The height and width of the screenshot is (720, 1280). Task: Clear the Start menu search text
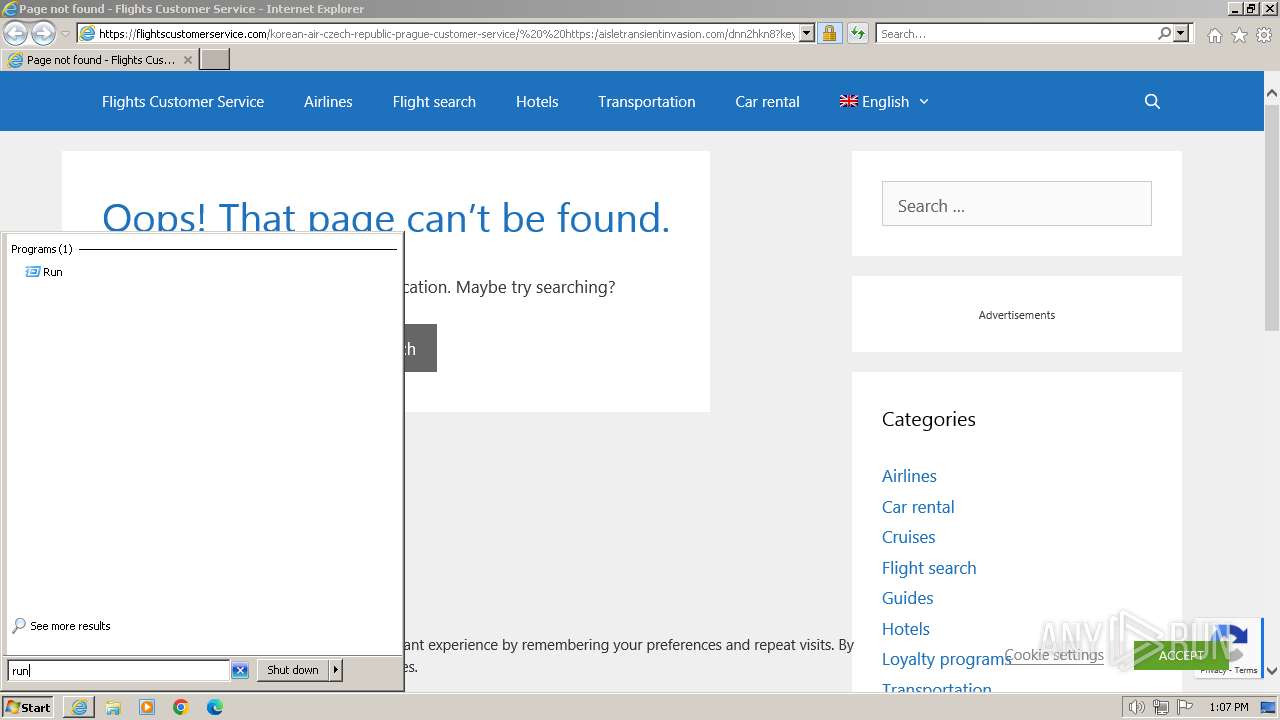click(240, 670)
